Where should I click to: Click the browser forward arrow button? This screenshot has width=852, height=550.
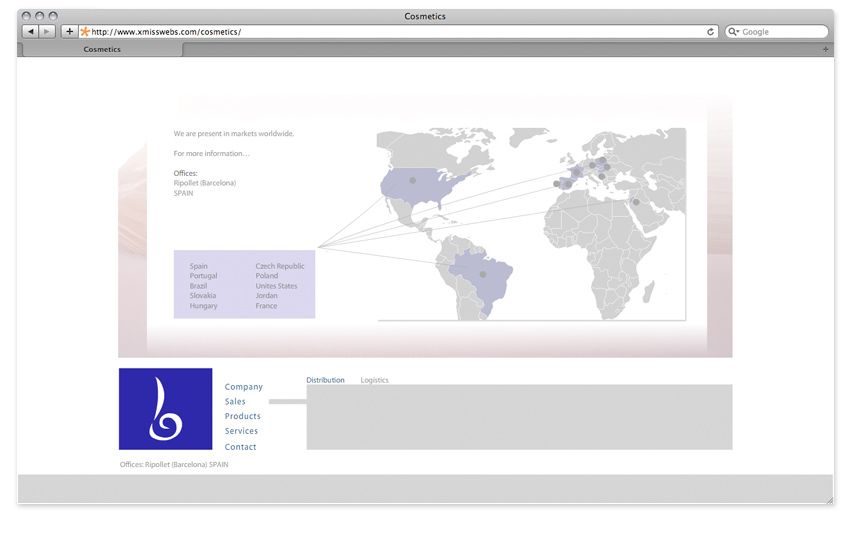pyautogui.click(x=47, y=32)
